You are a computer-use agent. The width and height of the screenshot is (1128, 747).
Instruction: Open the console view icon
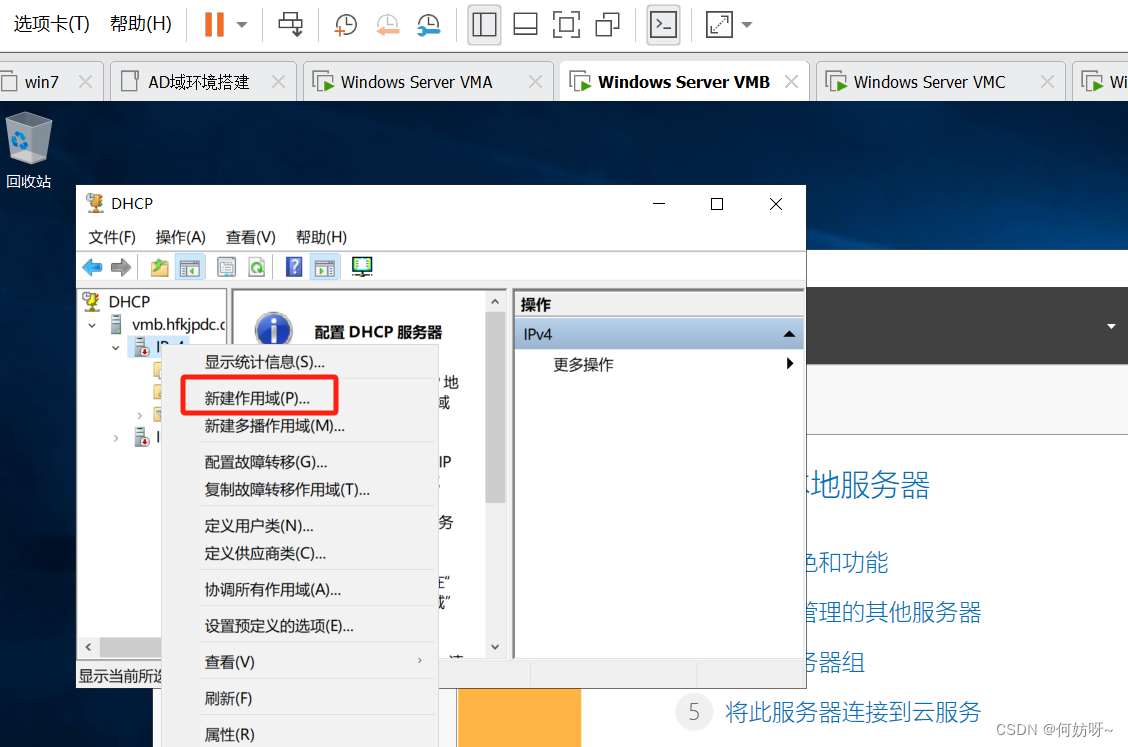click(663, 24)
